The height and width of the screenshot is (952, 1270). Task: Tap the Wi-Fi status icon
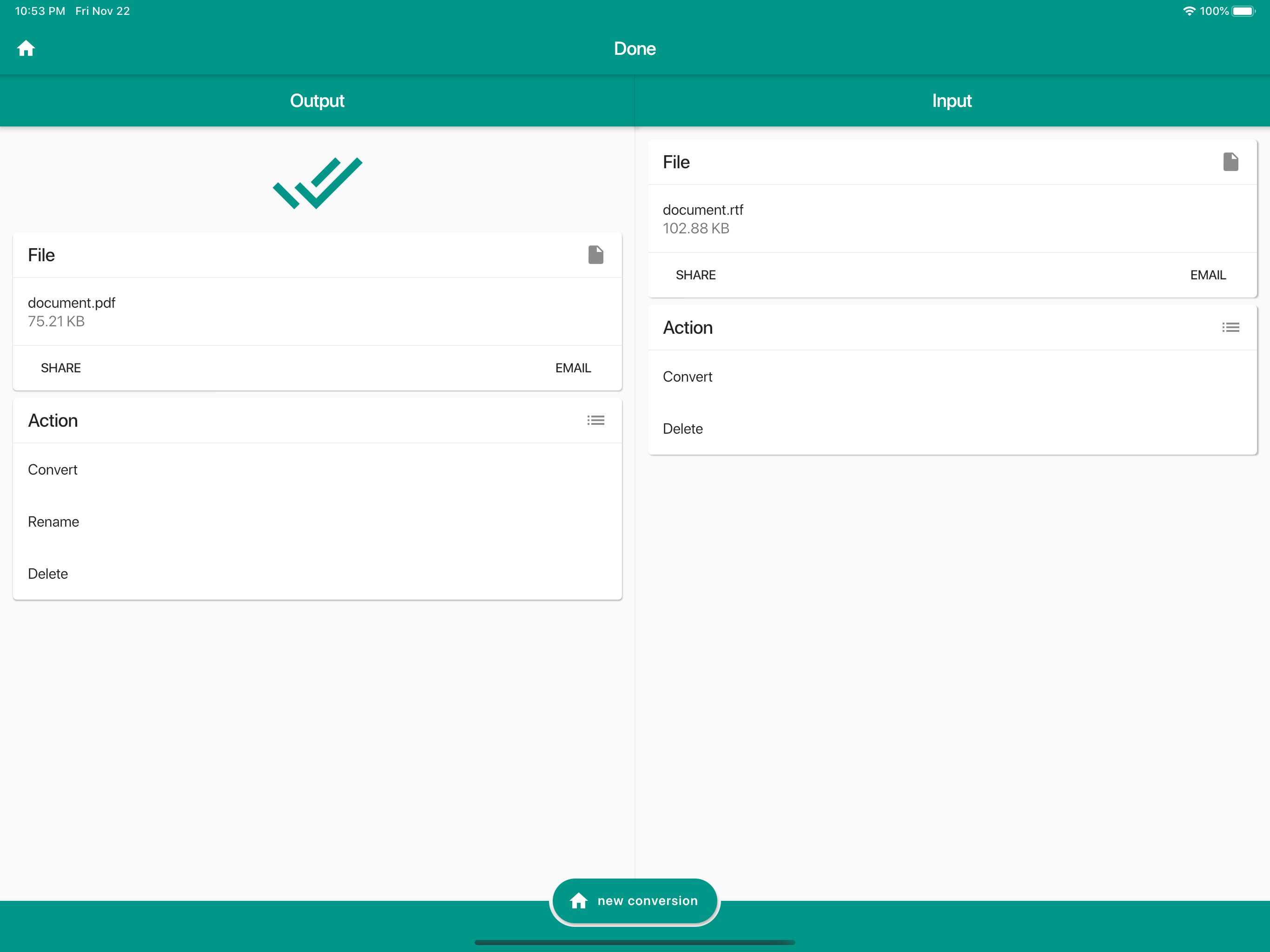tap(1188, 11)
